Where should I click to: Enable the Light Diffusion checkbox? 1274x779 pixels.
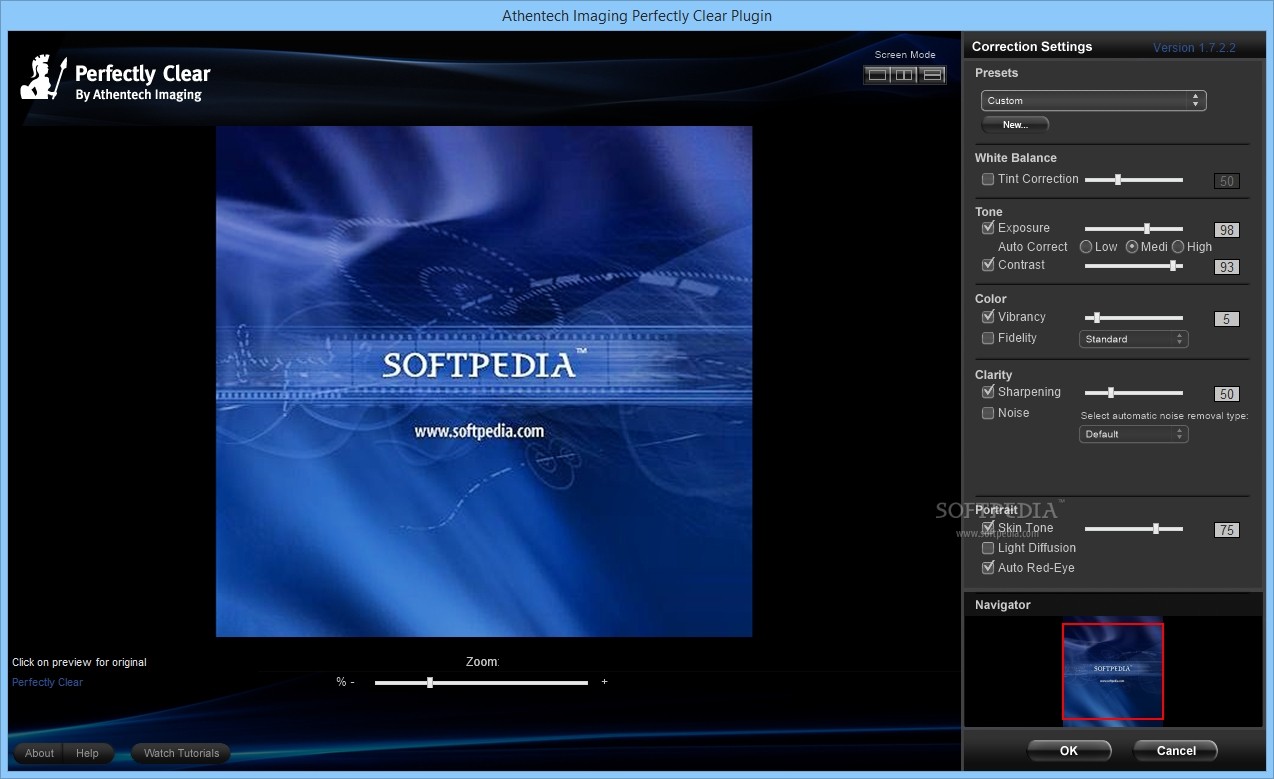[x=988, y=548]
